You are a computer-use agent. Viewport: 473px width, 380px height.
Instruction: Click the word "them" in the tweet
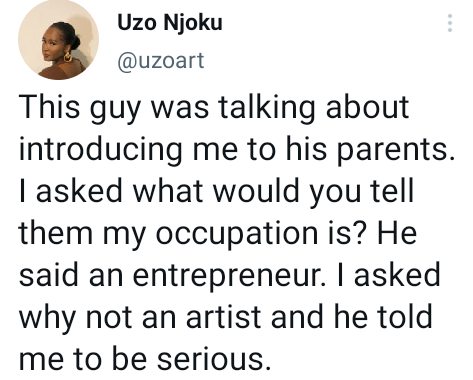pyautogui.click(x=56, y=233)
